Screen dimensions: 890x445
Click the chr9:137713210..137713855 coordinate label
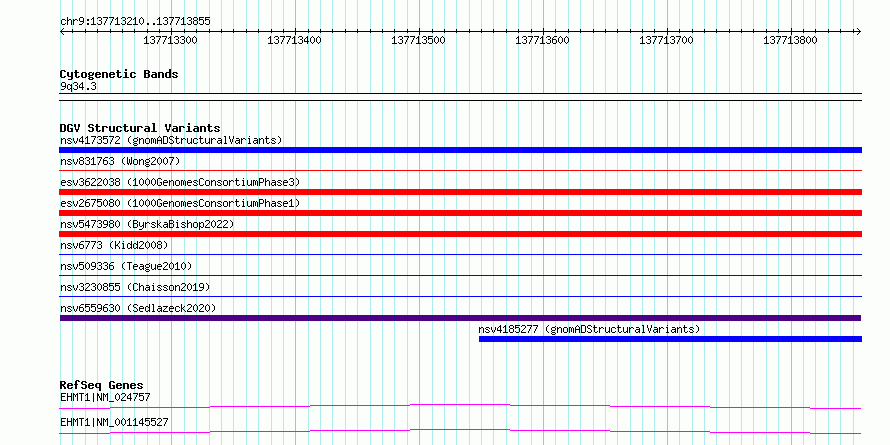point(135,22)
